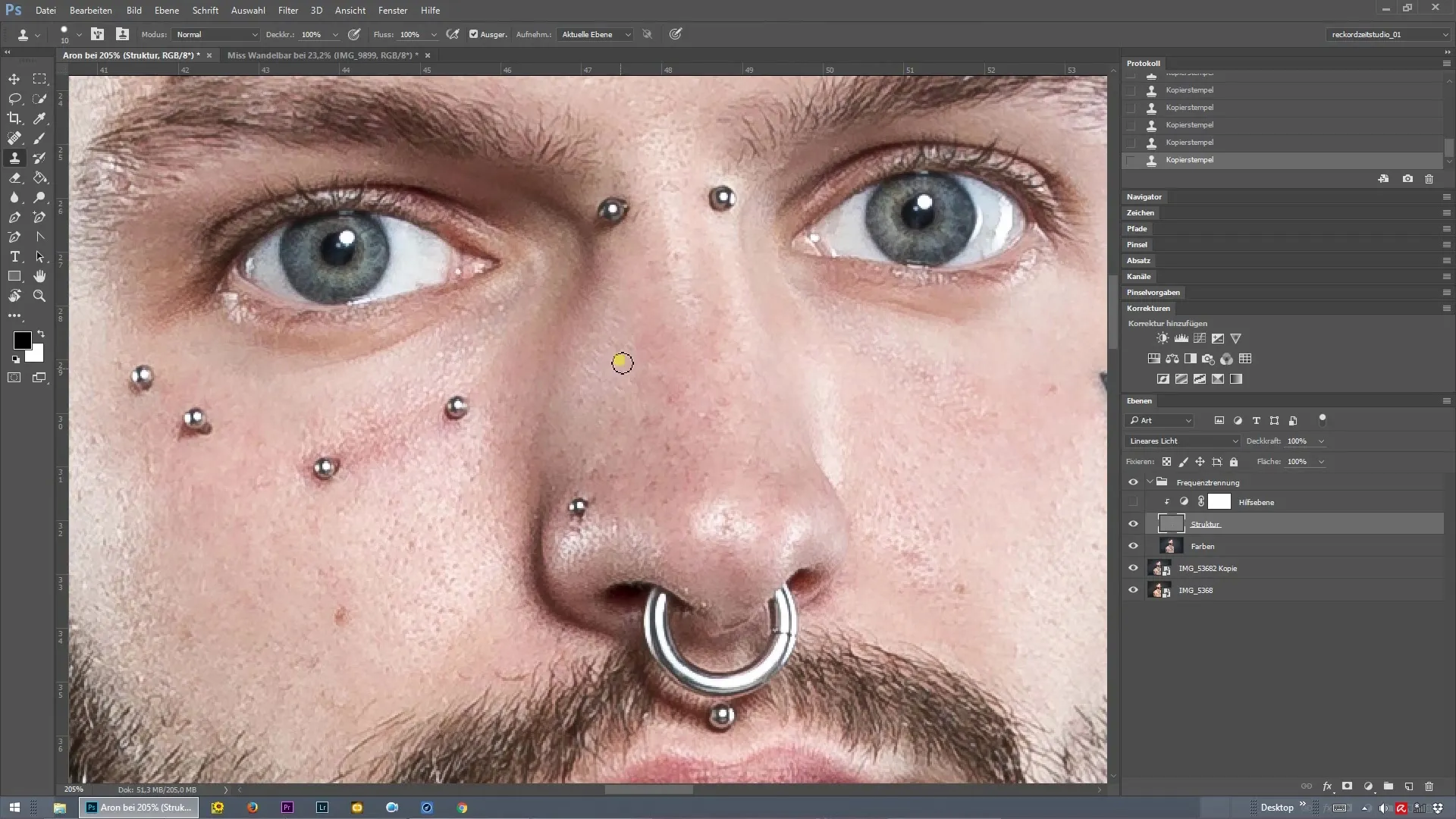Select the Path Selection arrow tool
This screenshot has height=819, width=1456.
coord(39,256)
